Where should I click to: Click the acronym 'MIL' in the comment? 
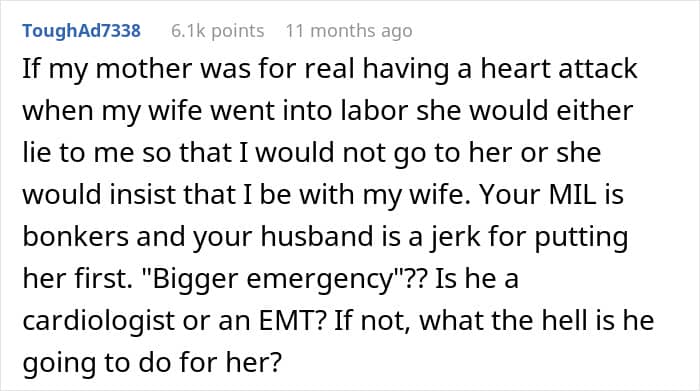573,195
